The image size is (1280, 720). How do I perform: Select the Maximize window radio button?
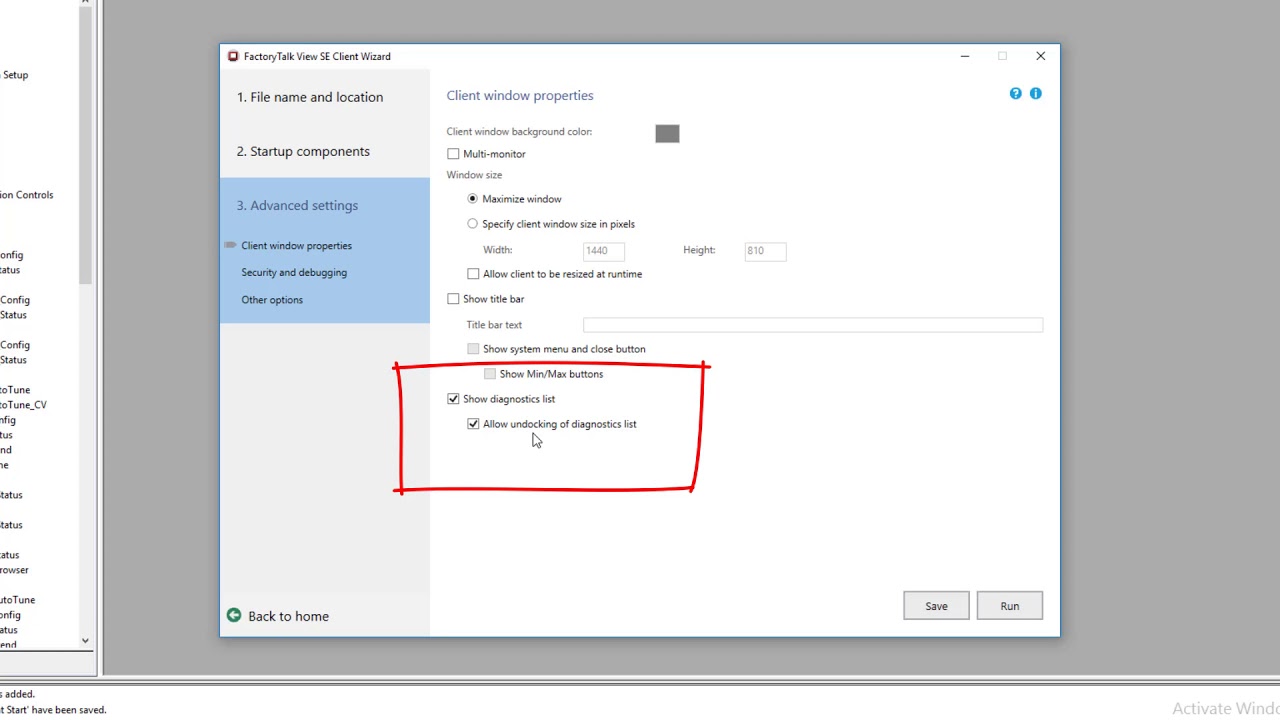click(473, 199)
